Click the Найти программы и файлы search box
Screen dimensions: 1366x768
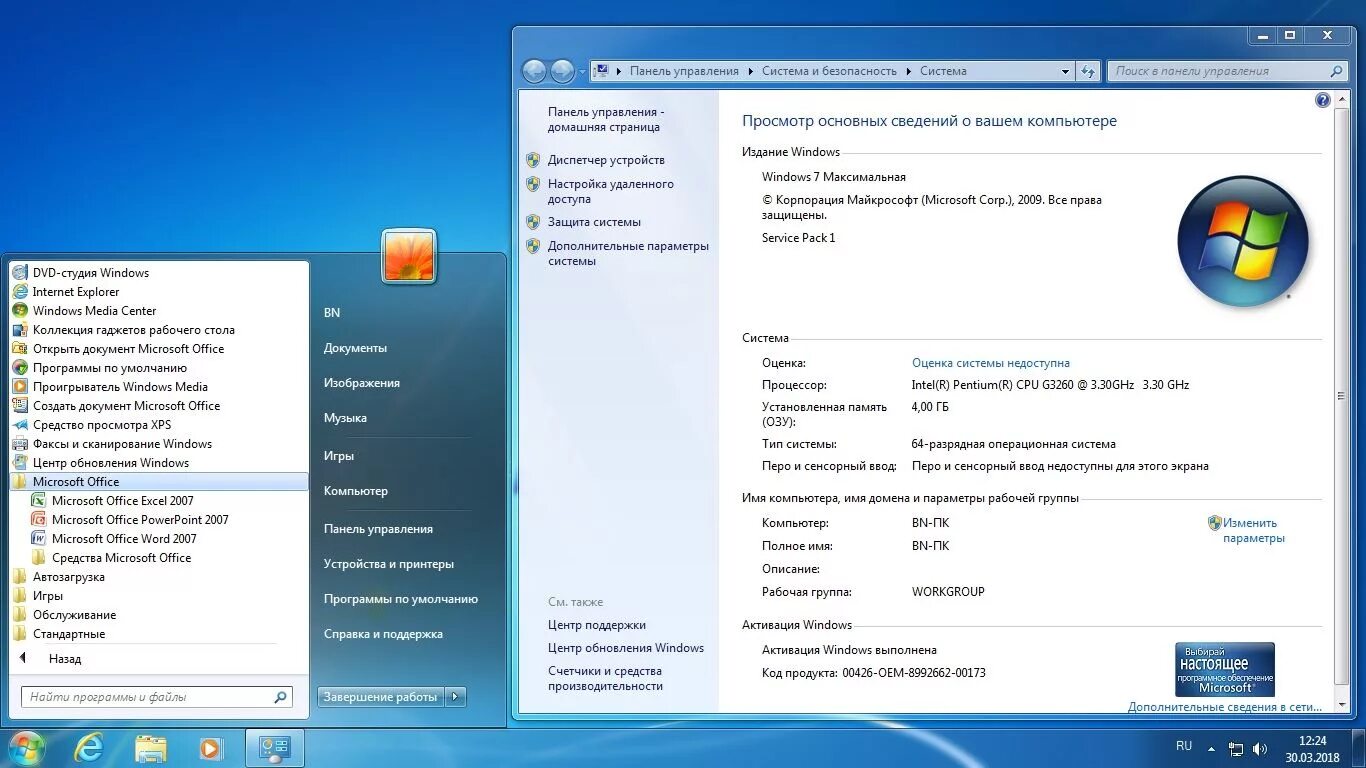point(157,697)
